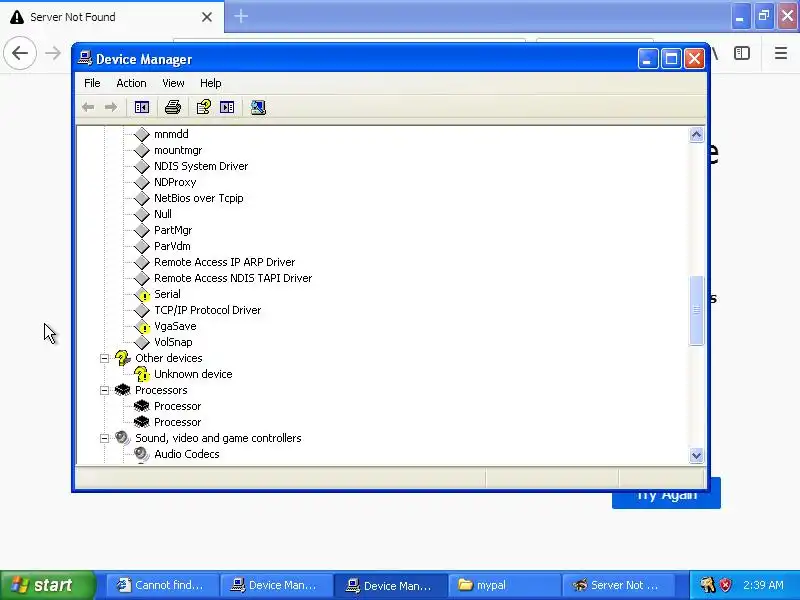The image size is (800, 600).
Task: Click the taskbar clock showing 2:39 AM
Action: 763,585
